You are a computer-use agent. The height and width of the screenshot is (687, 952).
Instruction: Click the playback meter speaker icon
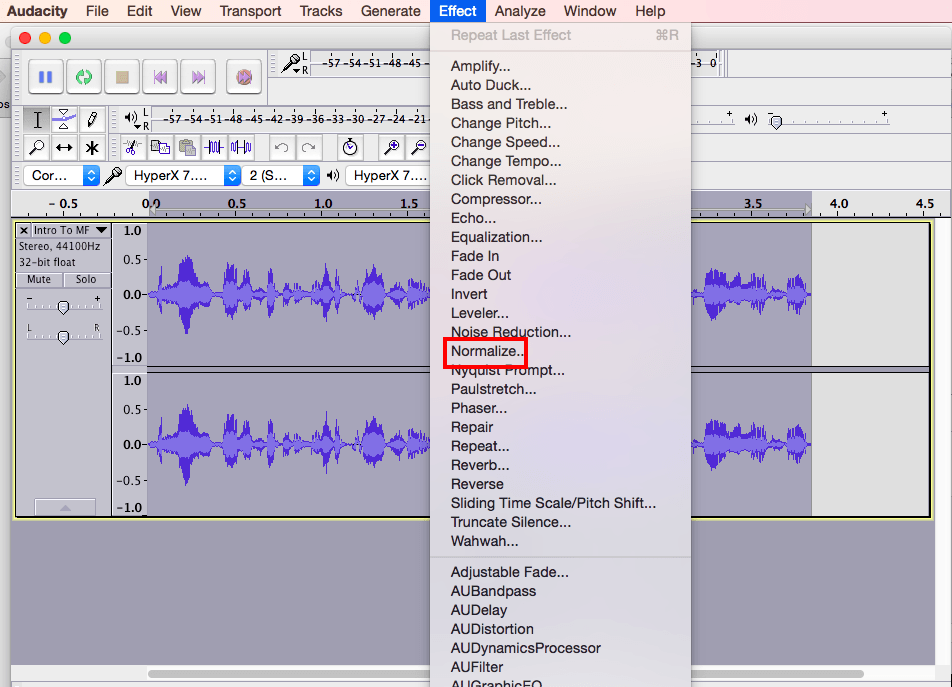[x=132, y=118]
